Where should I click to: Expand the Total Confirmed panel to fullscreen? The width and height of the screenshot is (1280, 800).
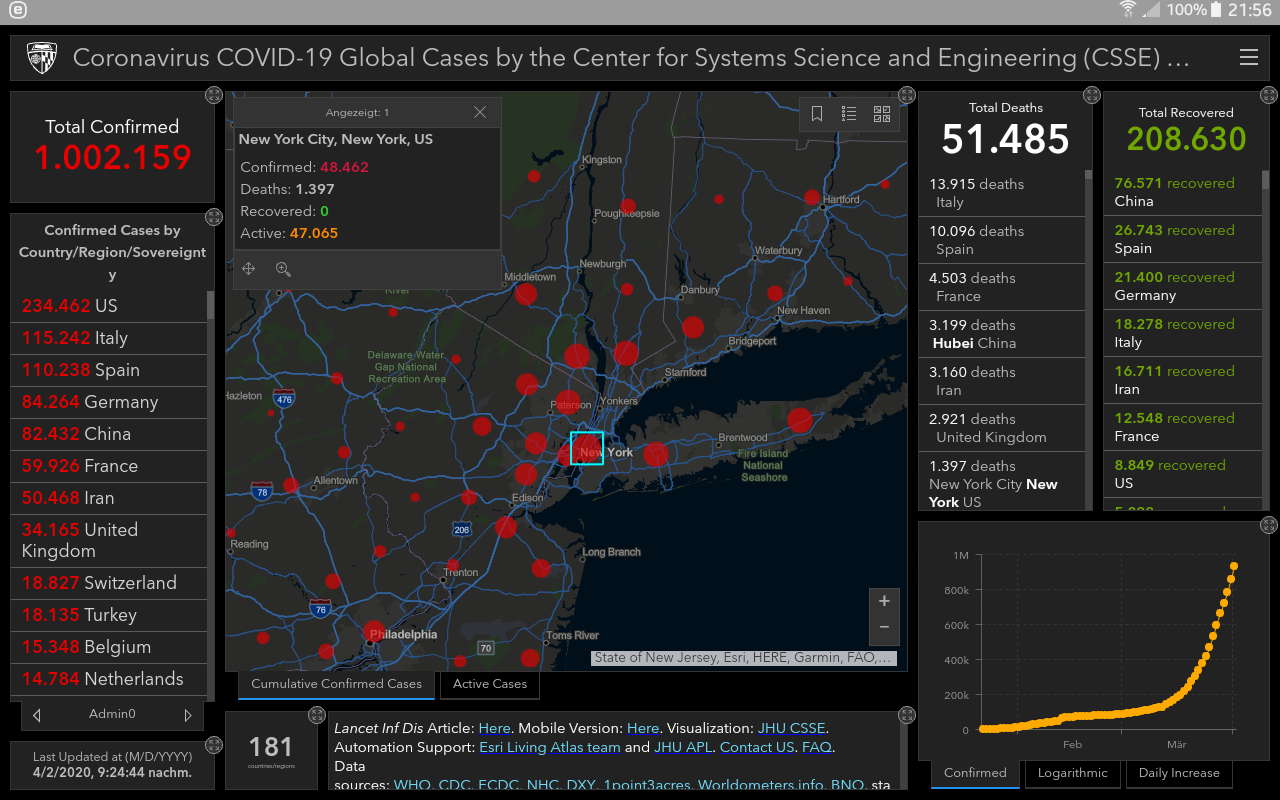[214, 95]
